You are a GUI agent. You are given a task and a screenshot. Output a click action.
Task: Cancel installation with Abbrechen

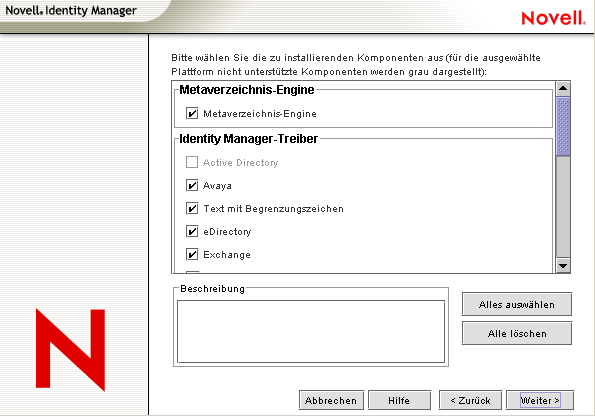(331, 400)
